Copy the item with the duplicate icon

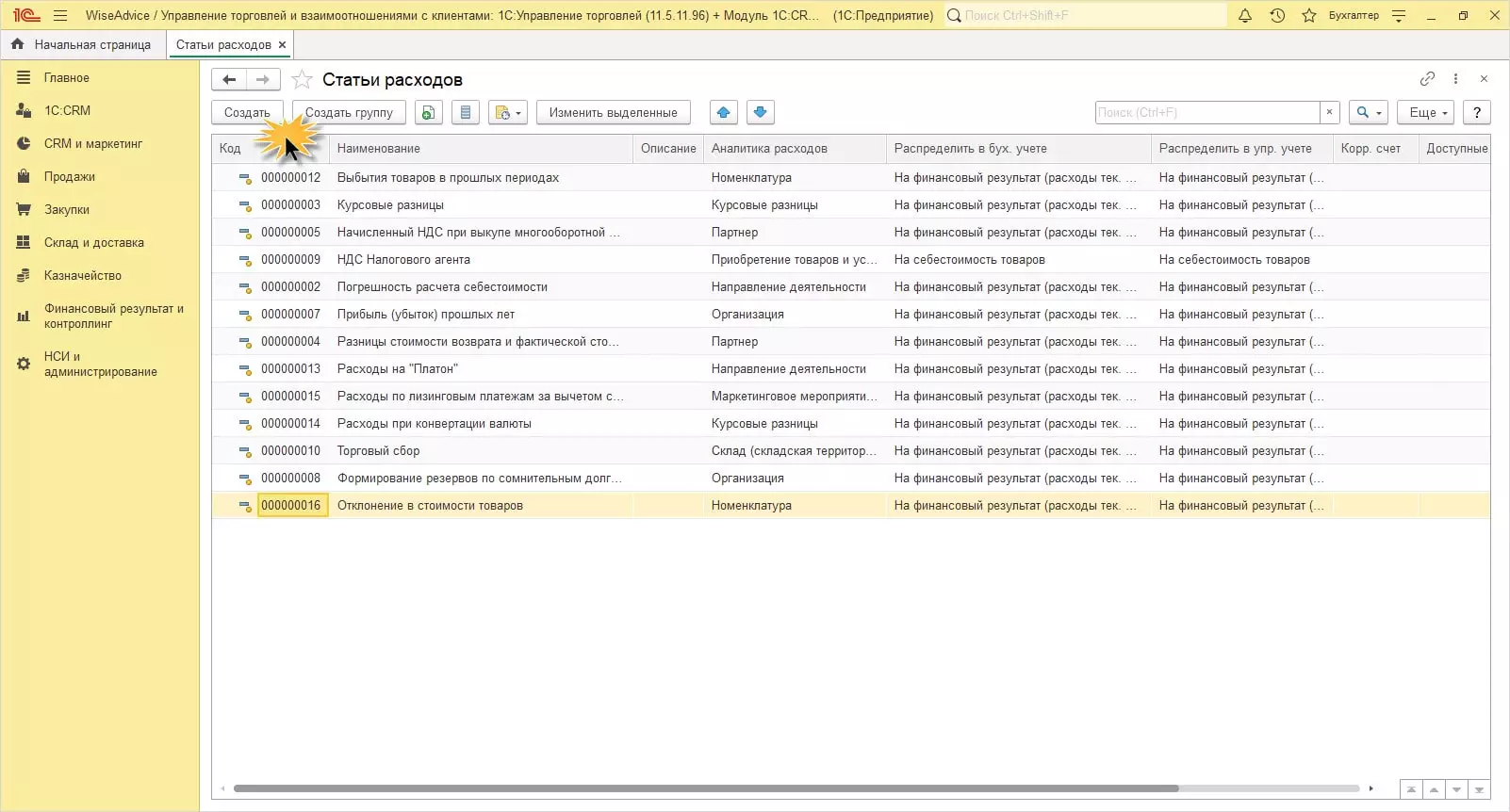[428, 113]
